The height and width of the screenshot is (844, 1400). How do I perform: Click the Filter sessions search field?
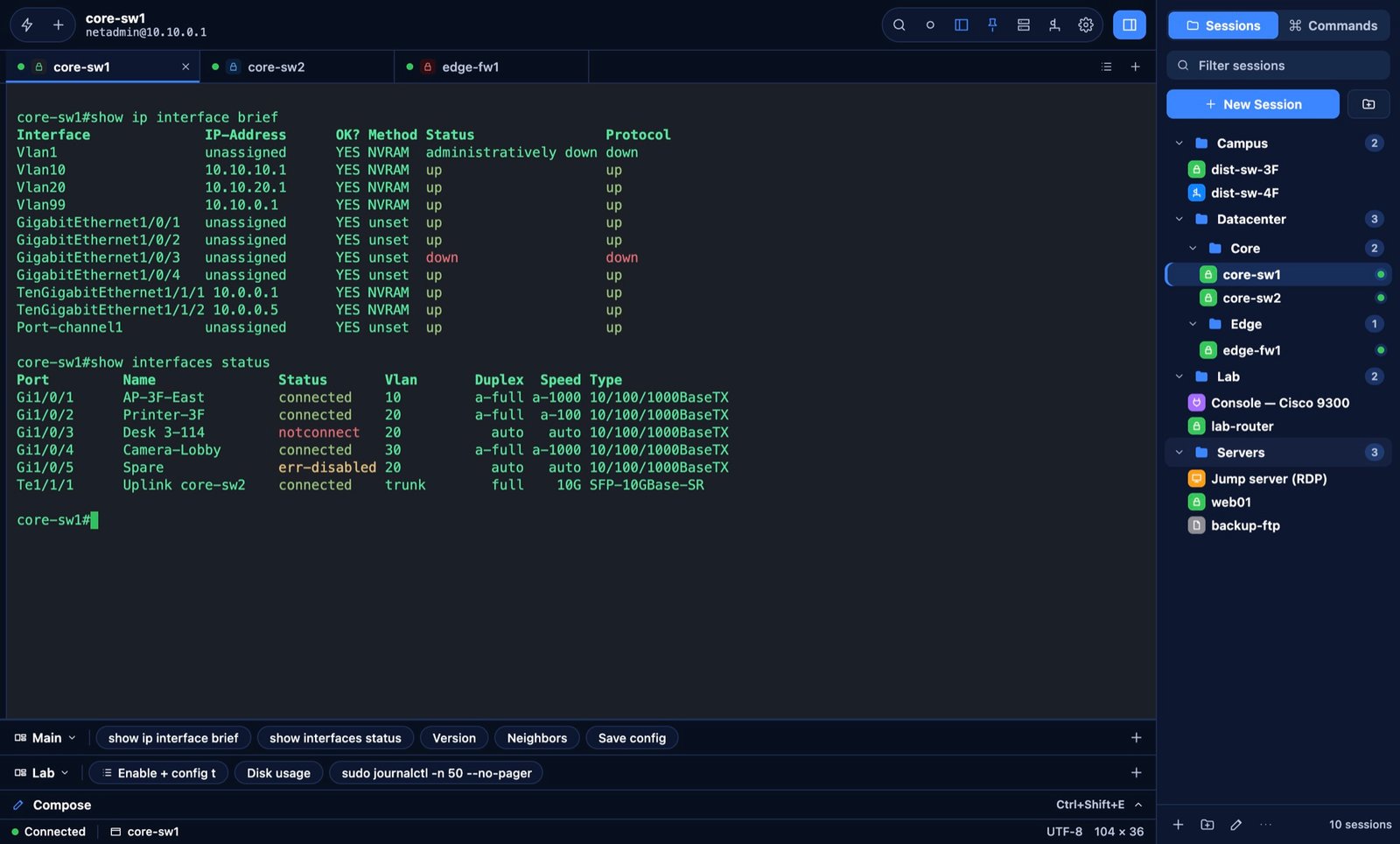1278,66
